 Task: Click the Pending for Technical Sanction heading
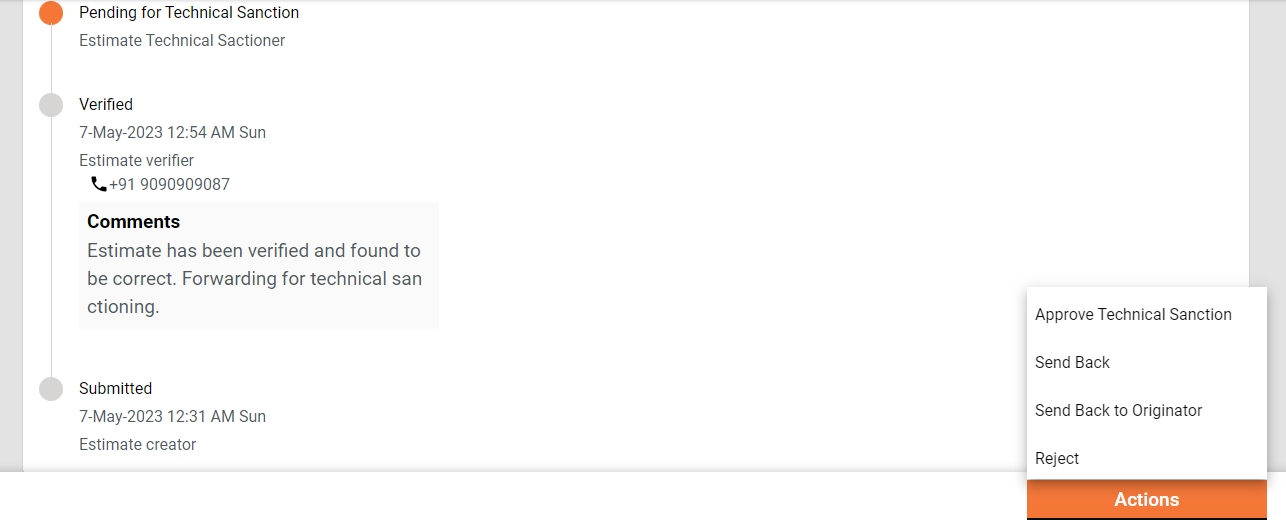189,13
